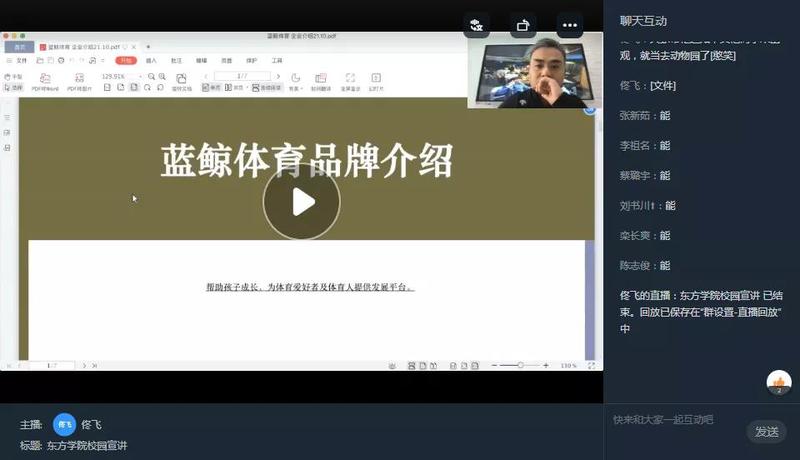This screenshot has height=460, width=800.
Task: Switch to the 开始 ribbon tab
Action: coord(126,60)
